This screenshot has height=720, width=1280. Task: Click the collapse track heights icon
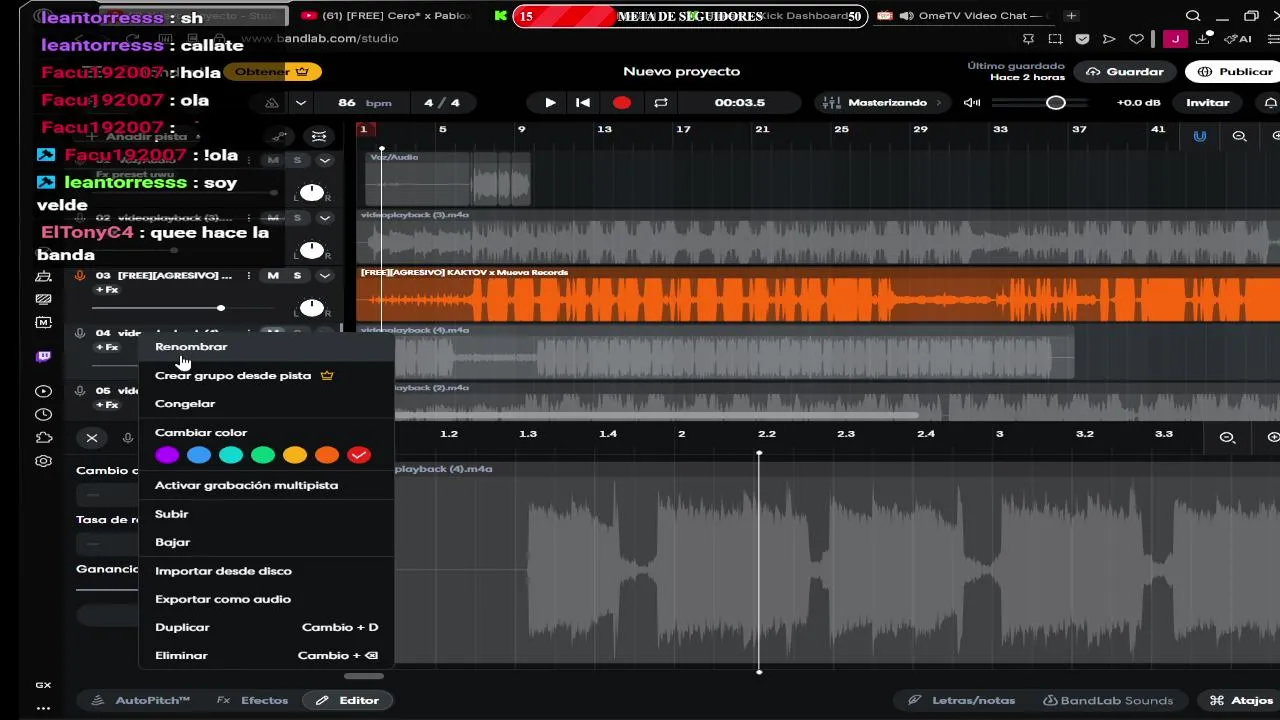(x=319, y=136)
